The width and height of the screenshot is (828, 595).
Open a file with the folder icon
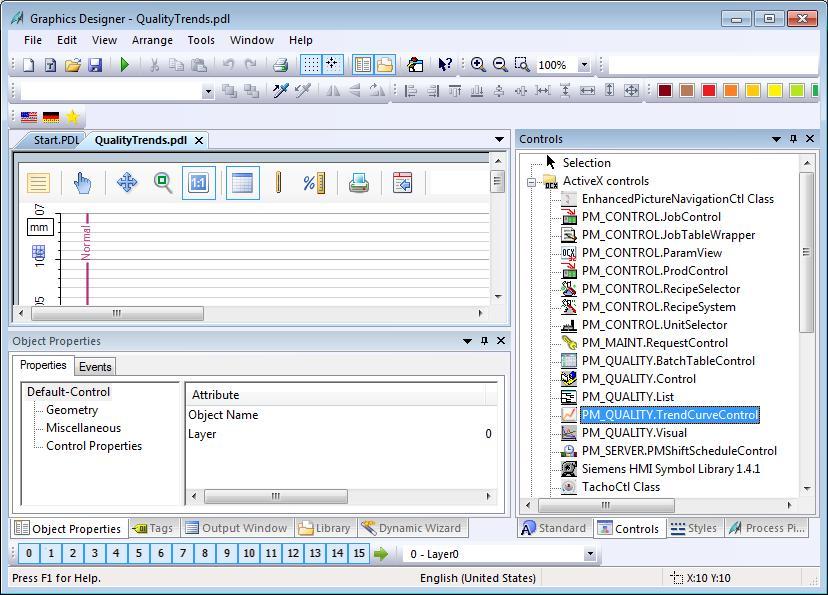click(x=73, y=65)
